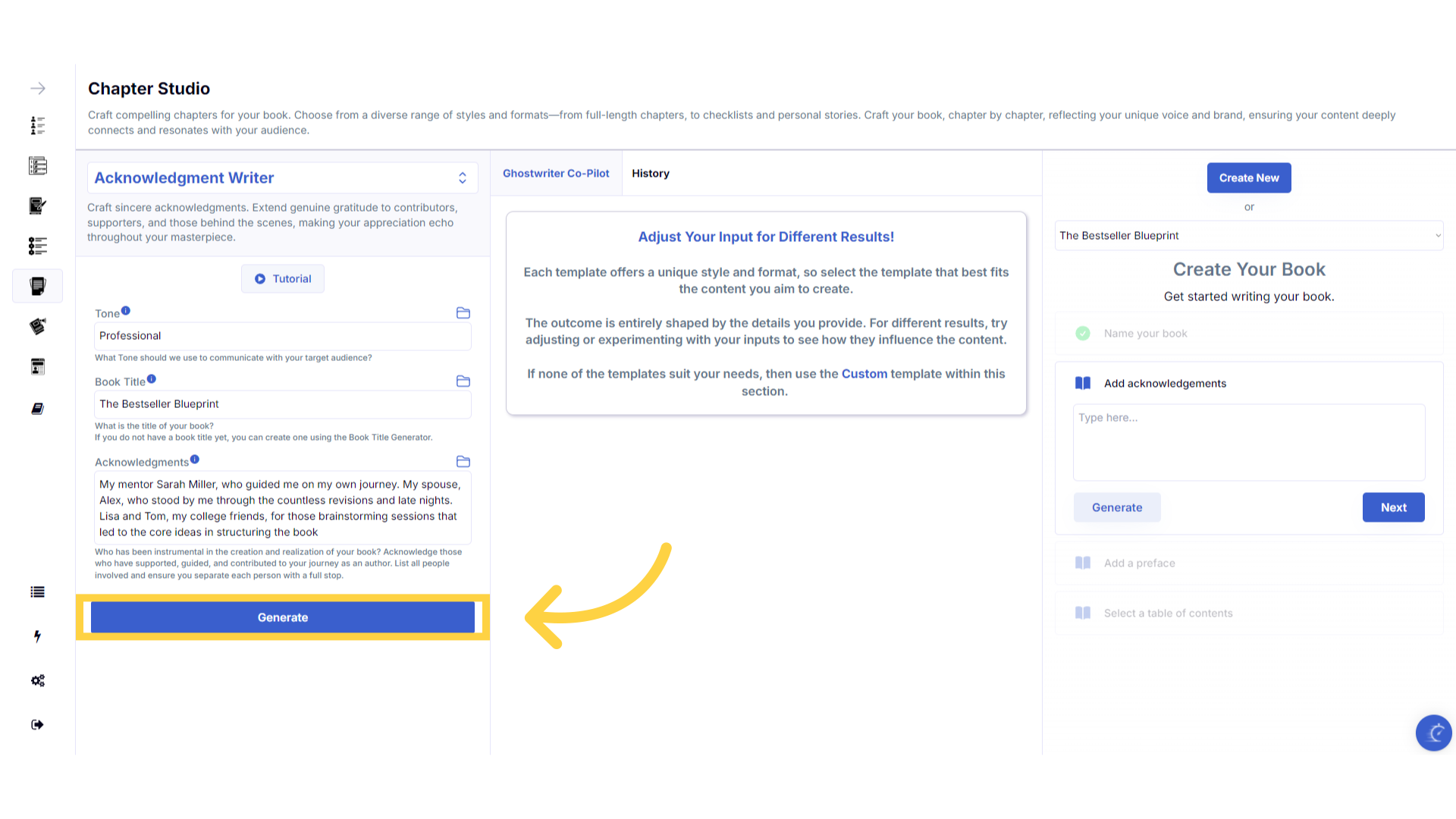
Task: Click the Type here acknowledgements text area
Action: click(x=1248, y=442)
